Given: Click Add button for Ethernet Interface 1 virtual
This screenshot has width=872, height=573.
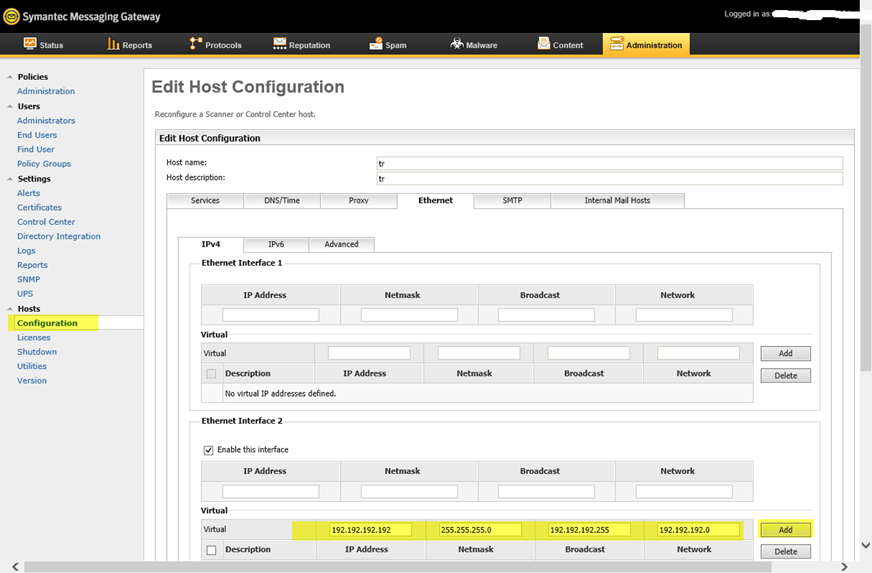Looking at the screenshot, I should click(785, 353).
